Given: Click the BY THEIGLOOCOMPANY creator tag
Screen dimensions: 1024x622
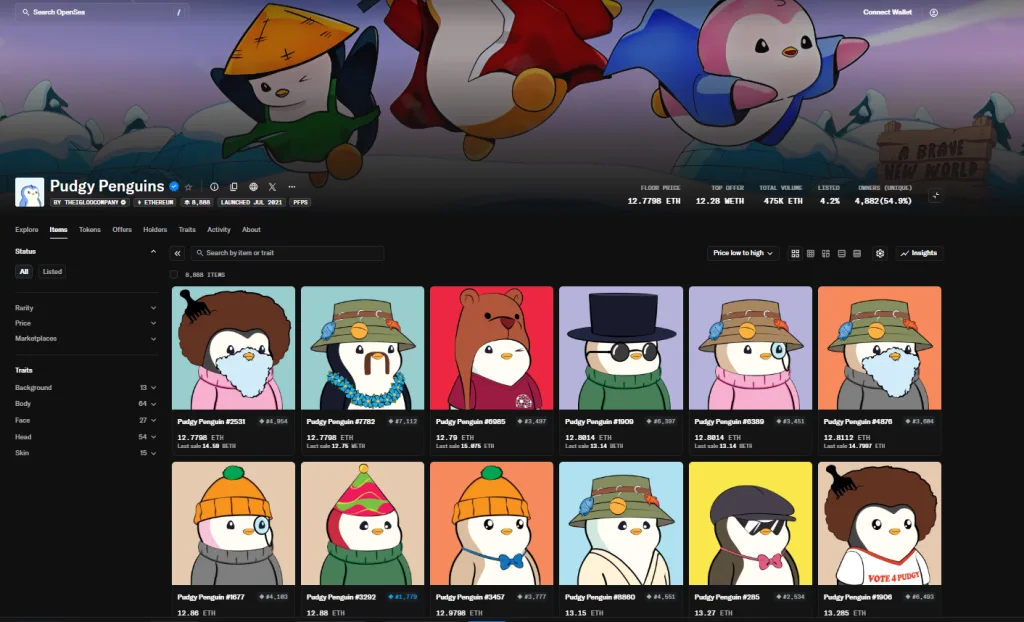Looking at the screenshot, I should click(x=89, y=203).
